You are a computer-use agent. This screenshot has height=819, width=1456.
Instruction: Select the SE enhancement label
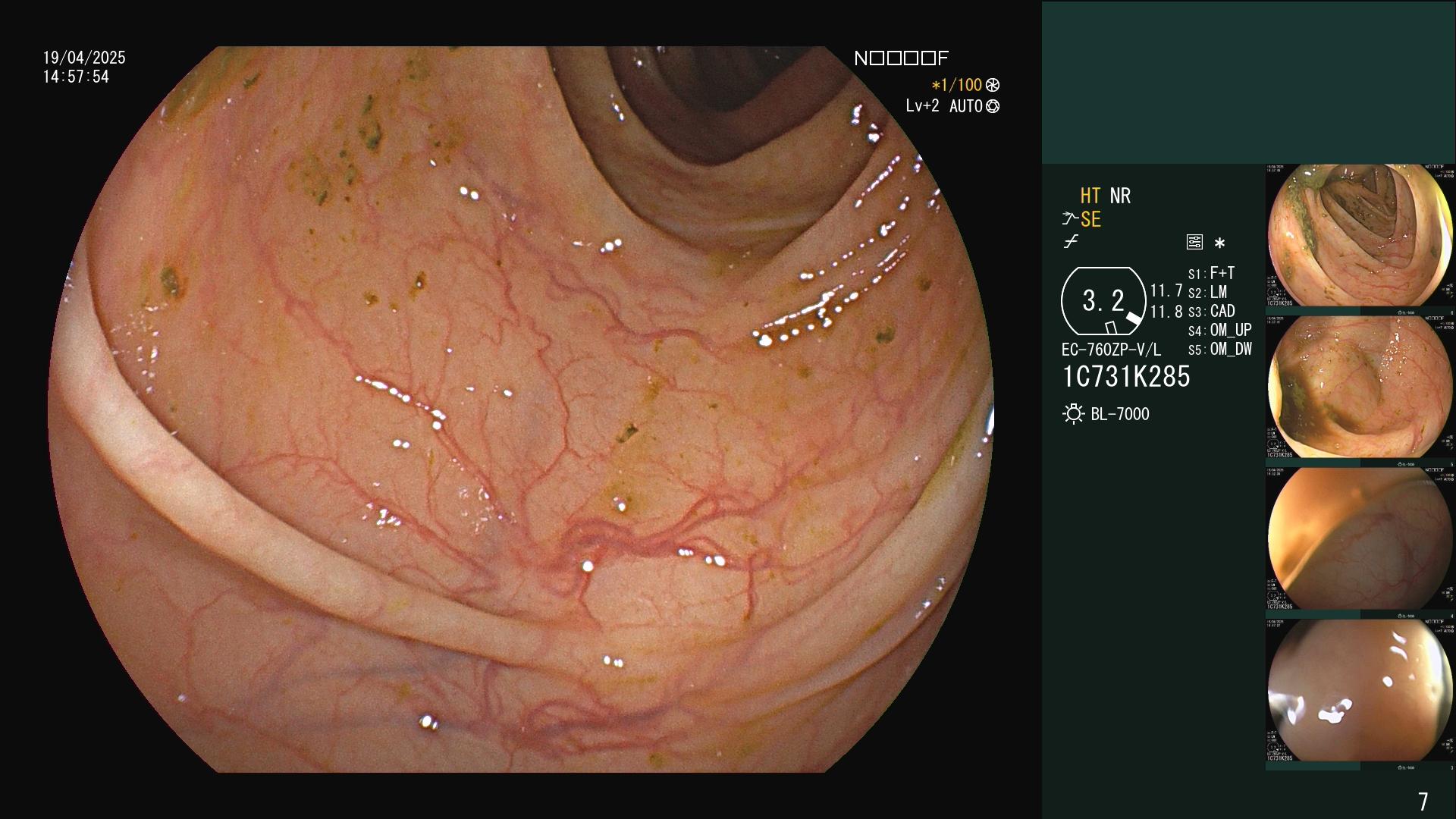[1090, 219]
